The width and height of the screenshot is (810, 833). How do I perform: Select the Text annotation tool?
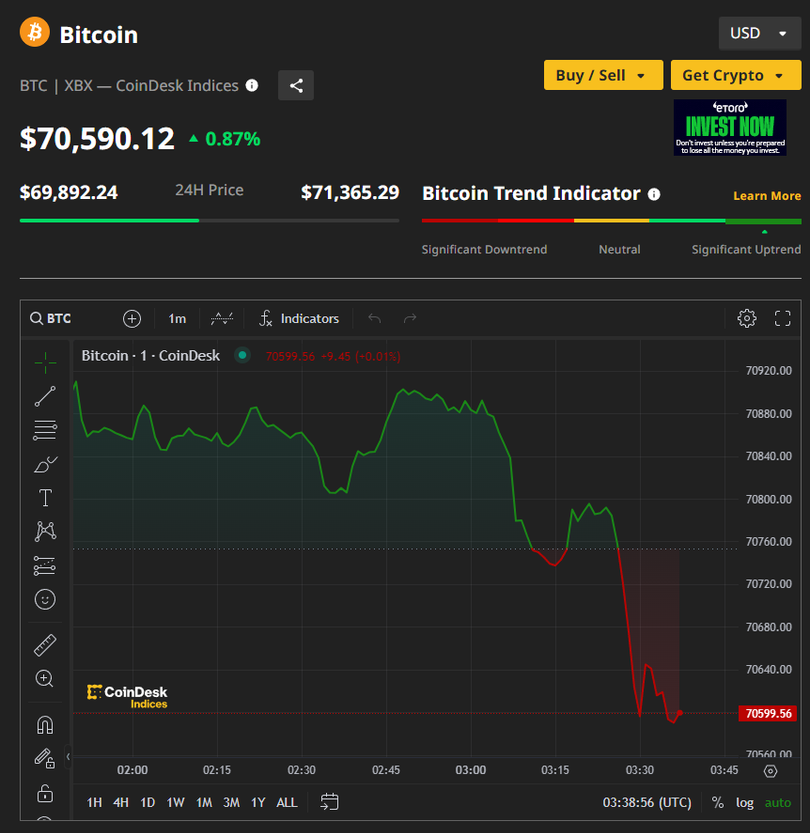click(45, 497)
